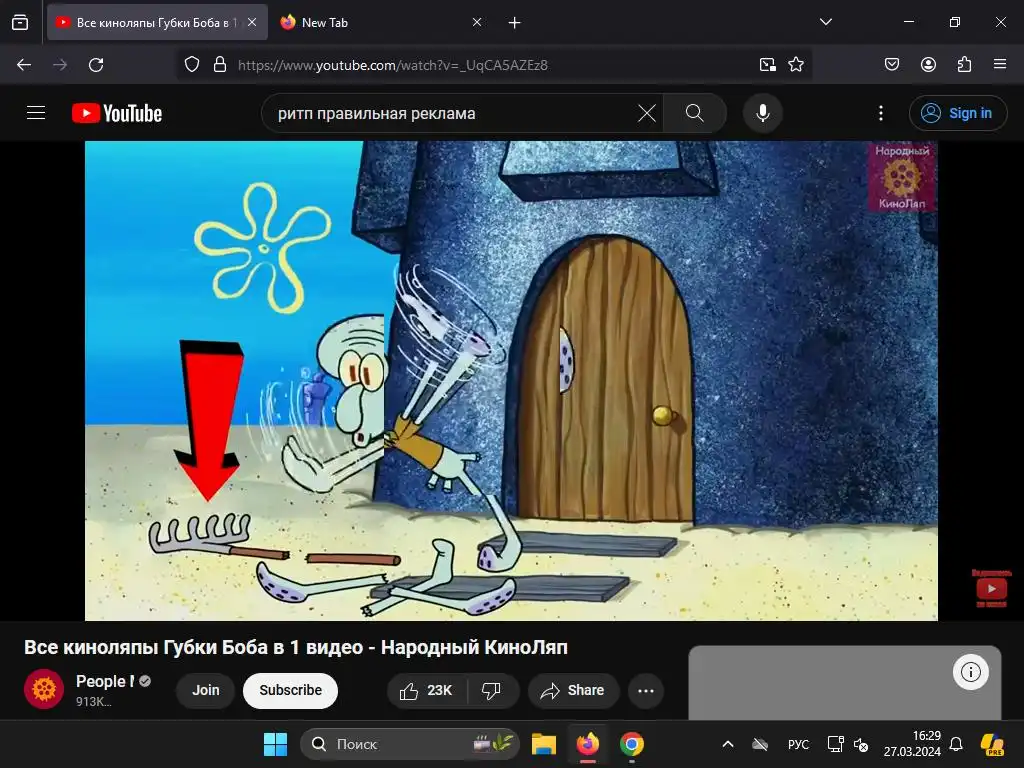Open the Windows Start menu

point(276,744)
